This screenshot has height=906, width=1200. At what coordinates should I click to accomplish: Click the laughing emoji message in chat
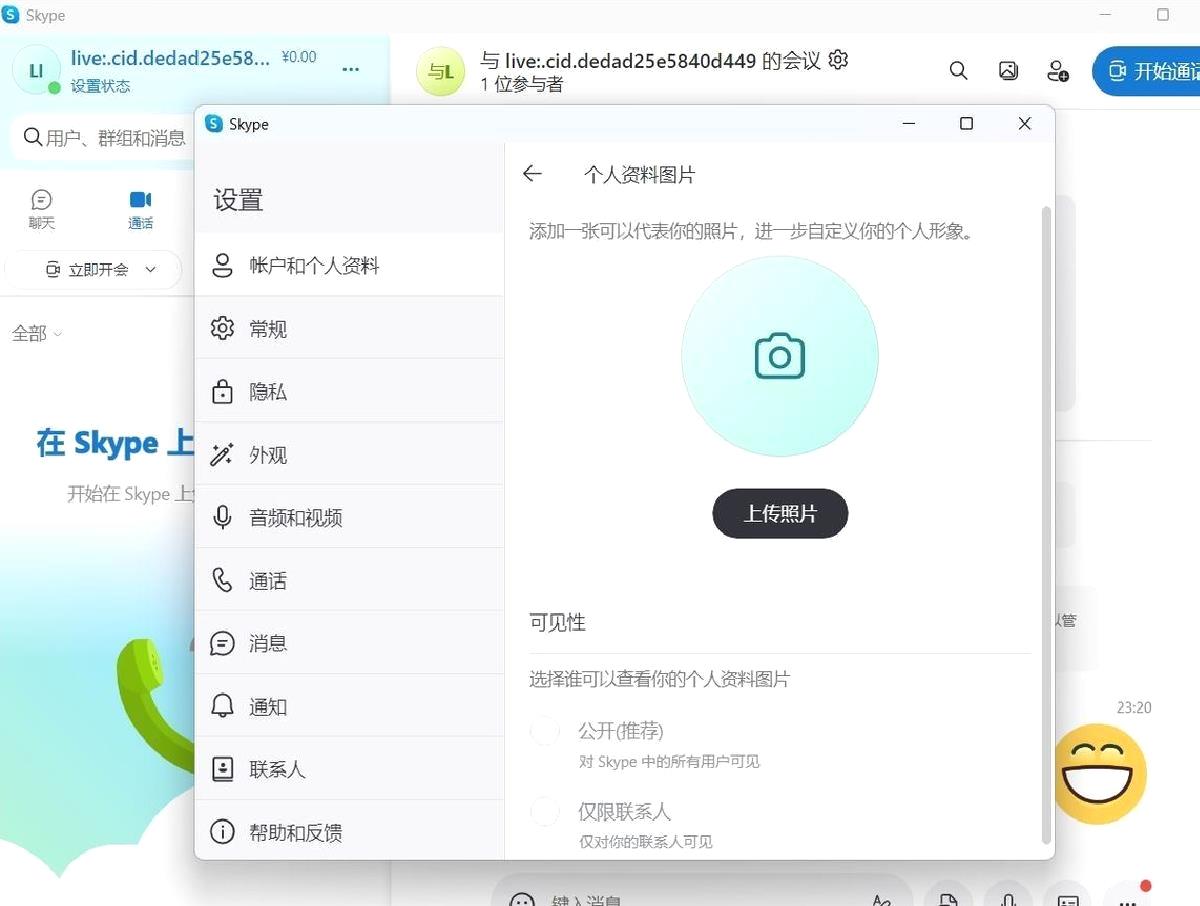click(1100, 774)
